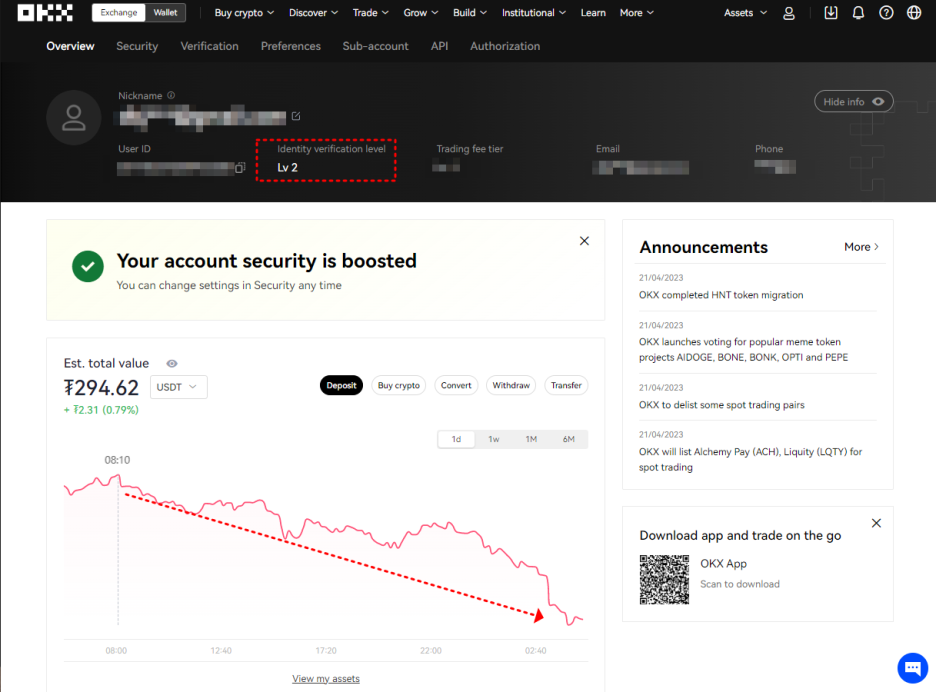Open delist spot trading pairs announcement
Screen dimensions: 936x692
tap(722, 405)
